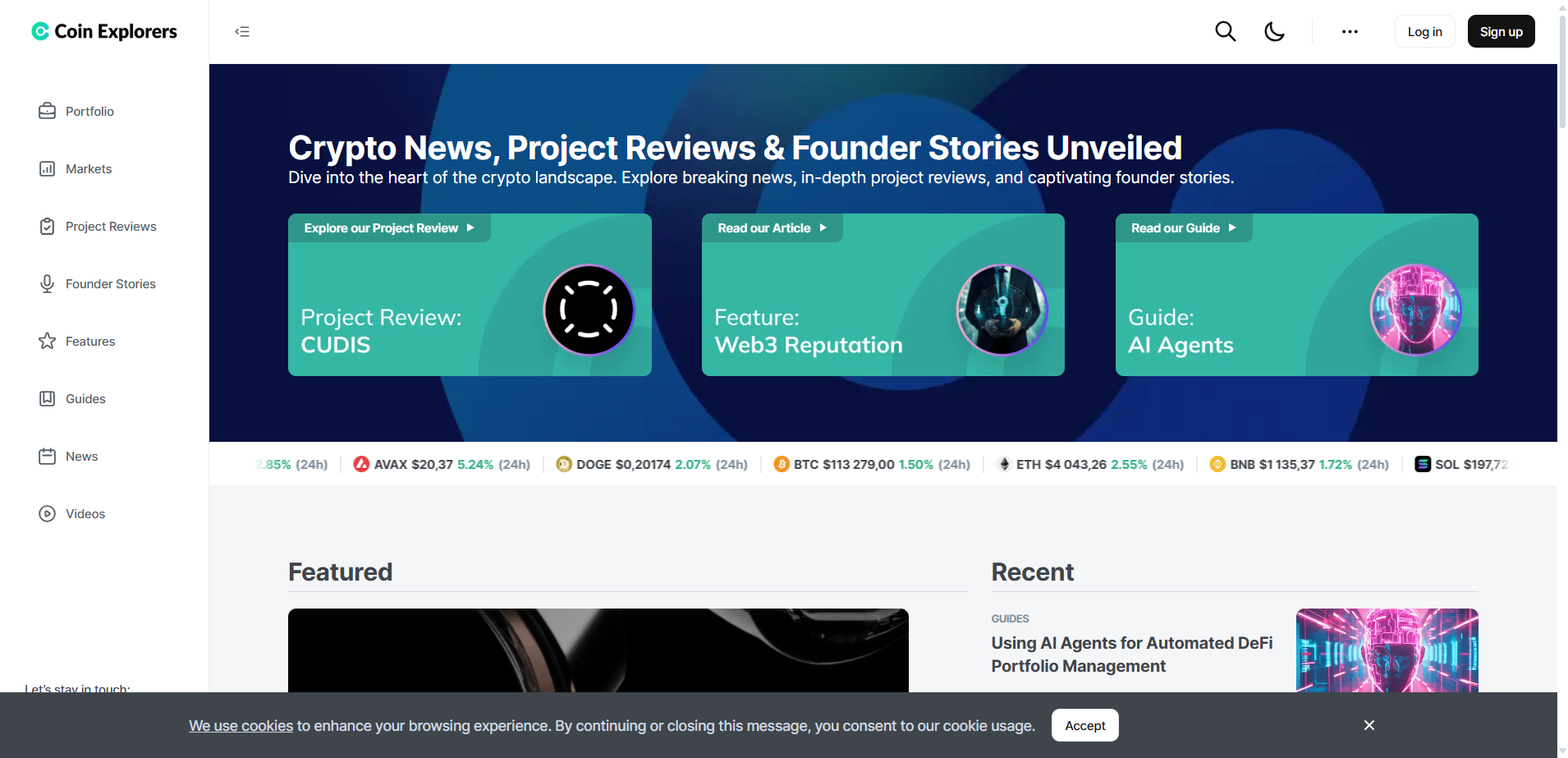This screenshot has width=1568, height=758.
Task: Click the AI Agents guide thumbnail image
Action: [x=1415, y=310]
